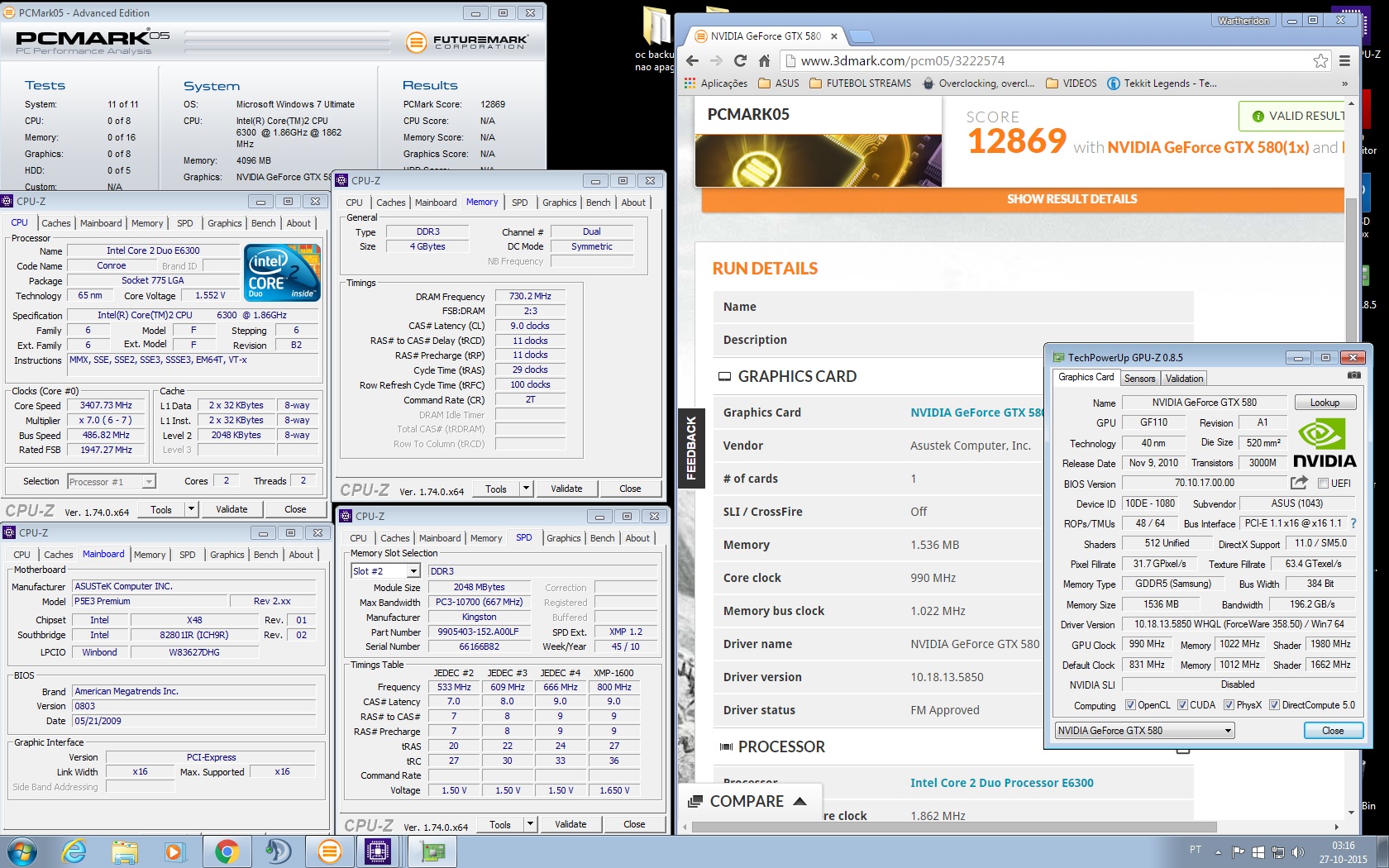Open ASUS bookmark folder
This screenshot has width=1389, height=868.
780,83
